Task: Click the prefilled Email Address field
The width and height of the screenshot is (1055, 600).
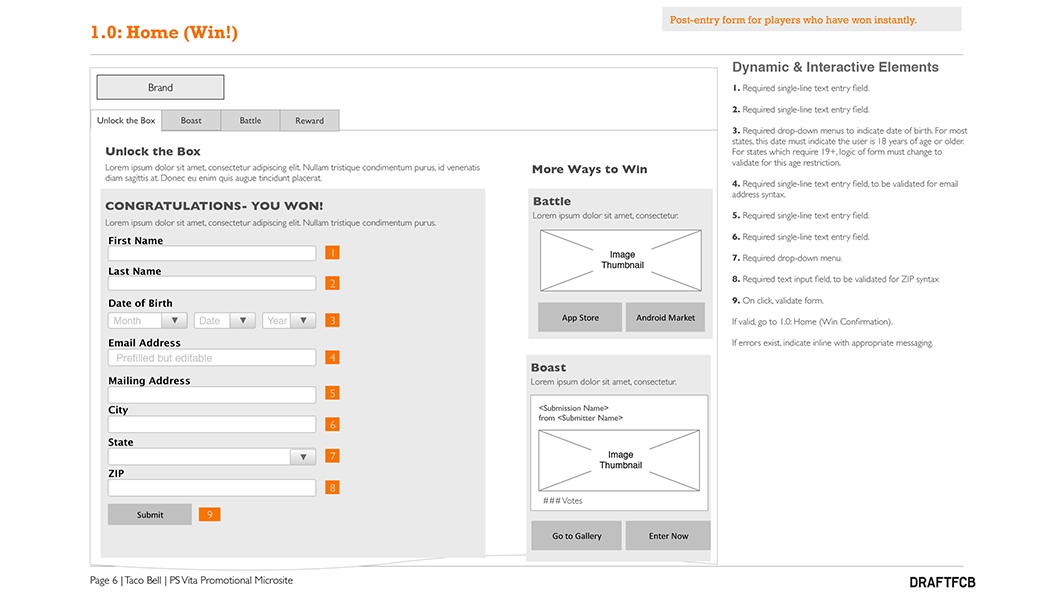Action: 212,358
